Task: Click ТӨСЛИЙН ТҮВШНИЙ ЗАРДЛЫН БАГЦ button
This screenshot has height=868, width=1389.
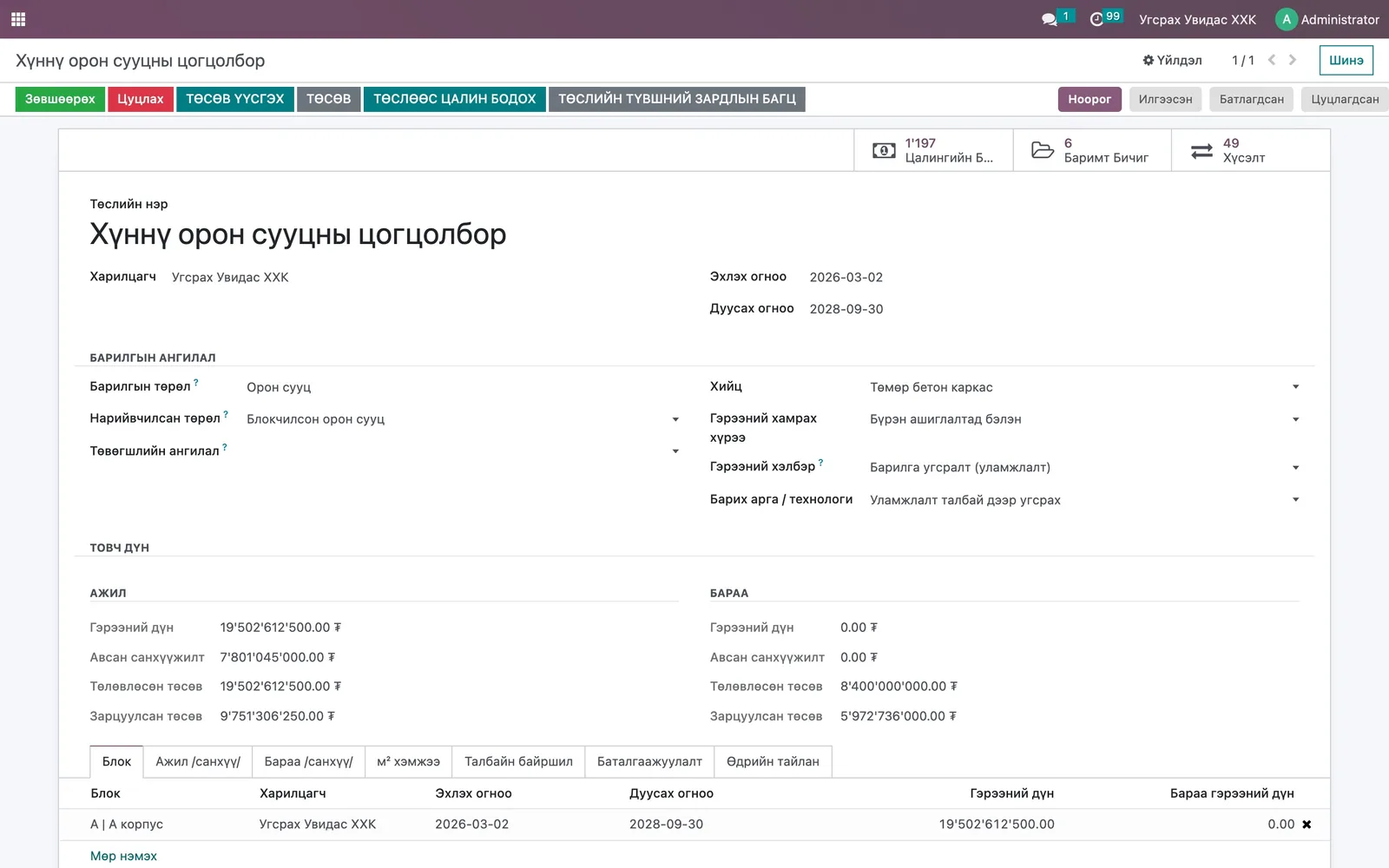Action: coord(677,99)
